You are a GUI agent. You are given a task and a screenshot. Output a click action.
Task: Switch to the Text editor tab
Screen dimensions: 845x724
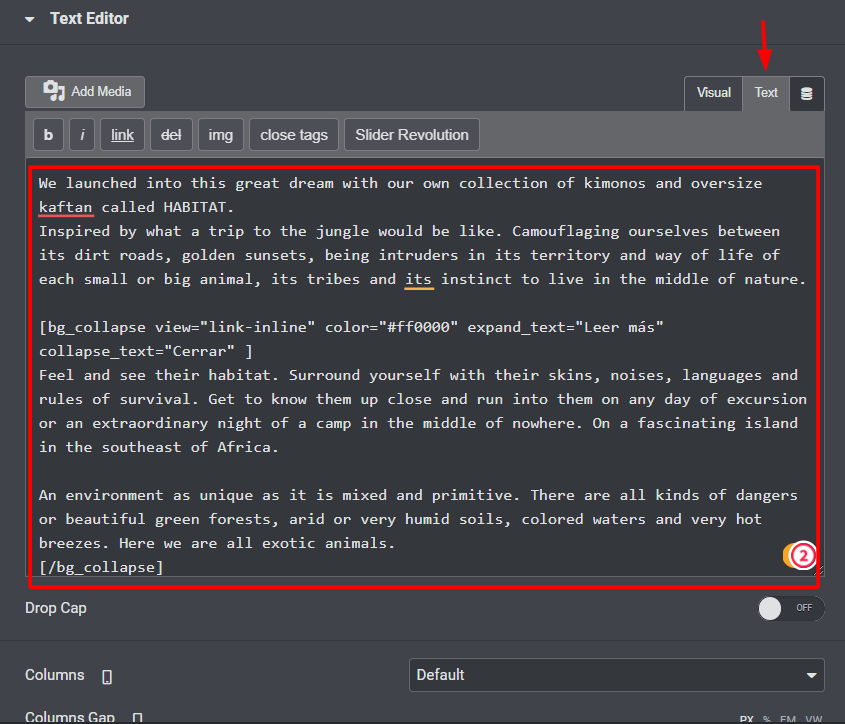(x=766, y=93)
